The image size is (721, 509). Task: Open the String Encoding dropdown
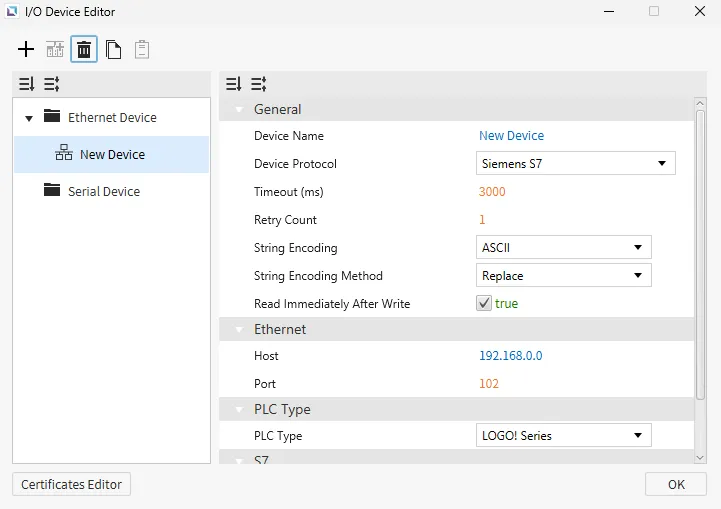click(563, 247)
